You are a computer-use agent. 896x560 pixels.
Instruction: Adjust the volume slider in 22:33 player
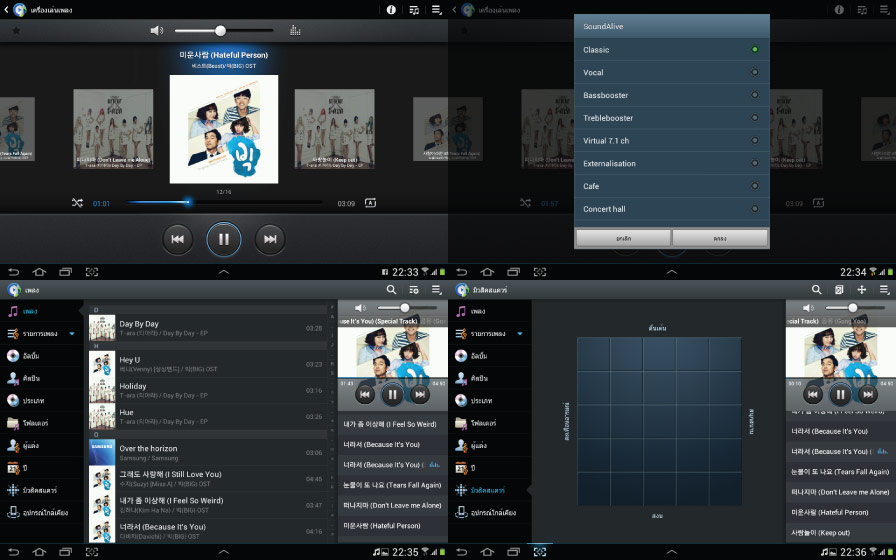point(223,30)
